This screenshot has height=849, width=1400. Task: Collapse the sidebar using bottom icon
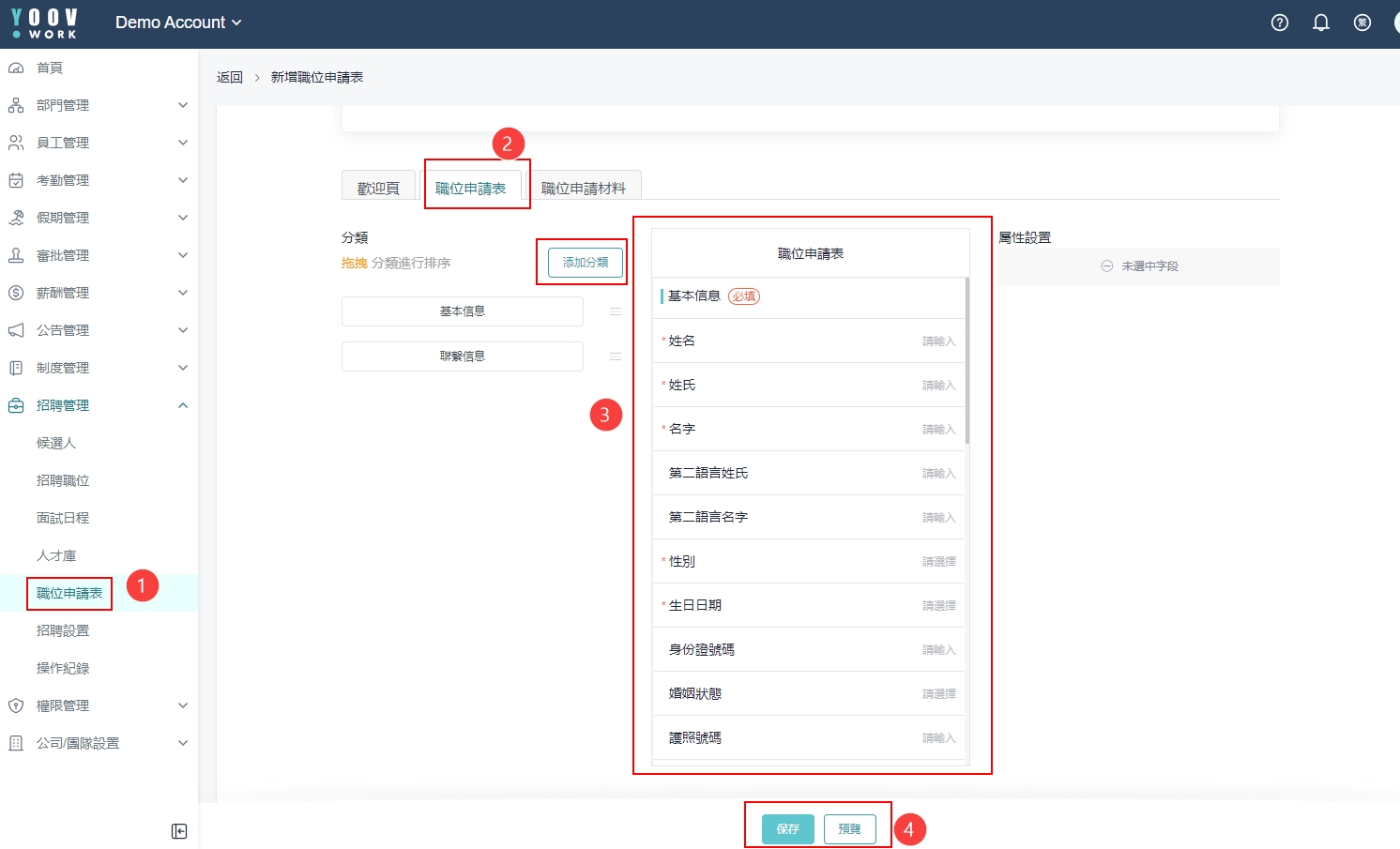pos(179,831)
